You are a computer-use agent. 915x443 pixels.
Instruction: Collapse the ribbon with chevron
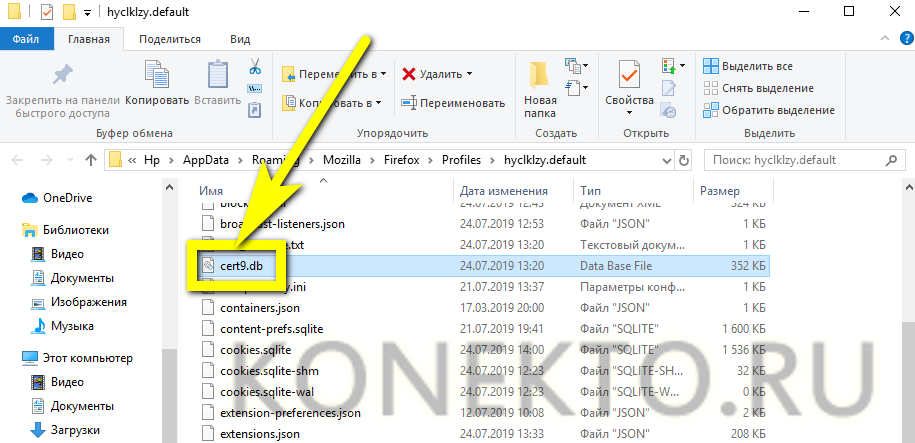pos(885,39)
